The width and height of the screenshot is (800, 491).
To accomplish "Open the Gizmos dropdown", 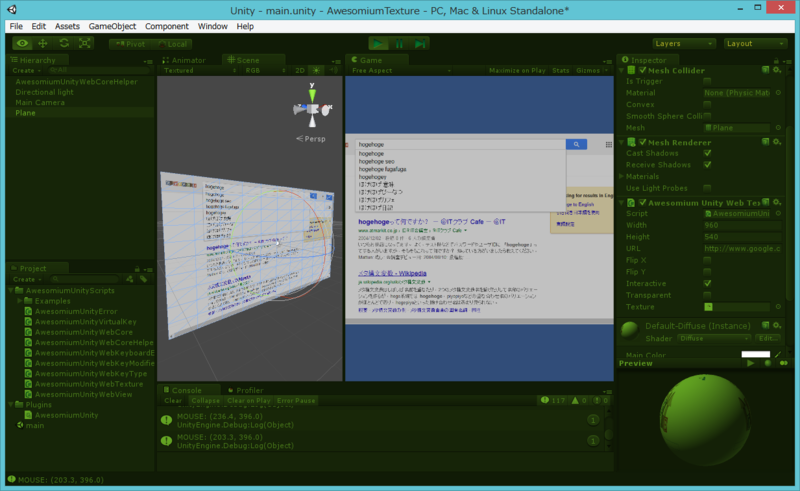I will click(x=592, y=70).
